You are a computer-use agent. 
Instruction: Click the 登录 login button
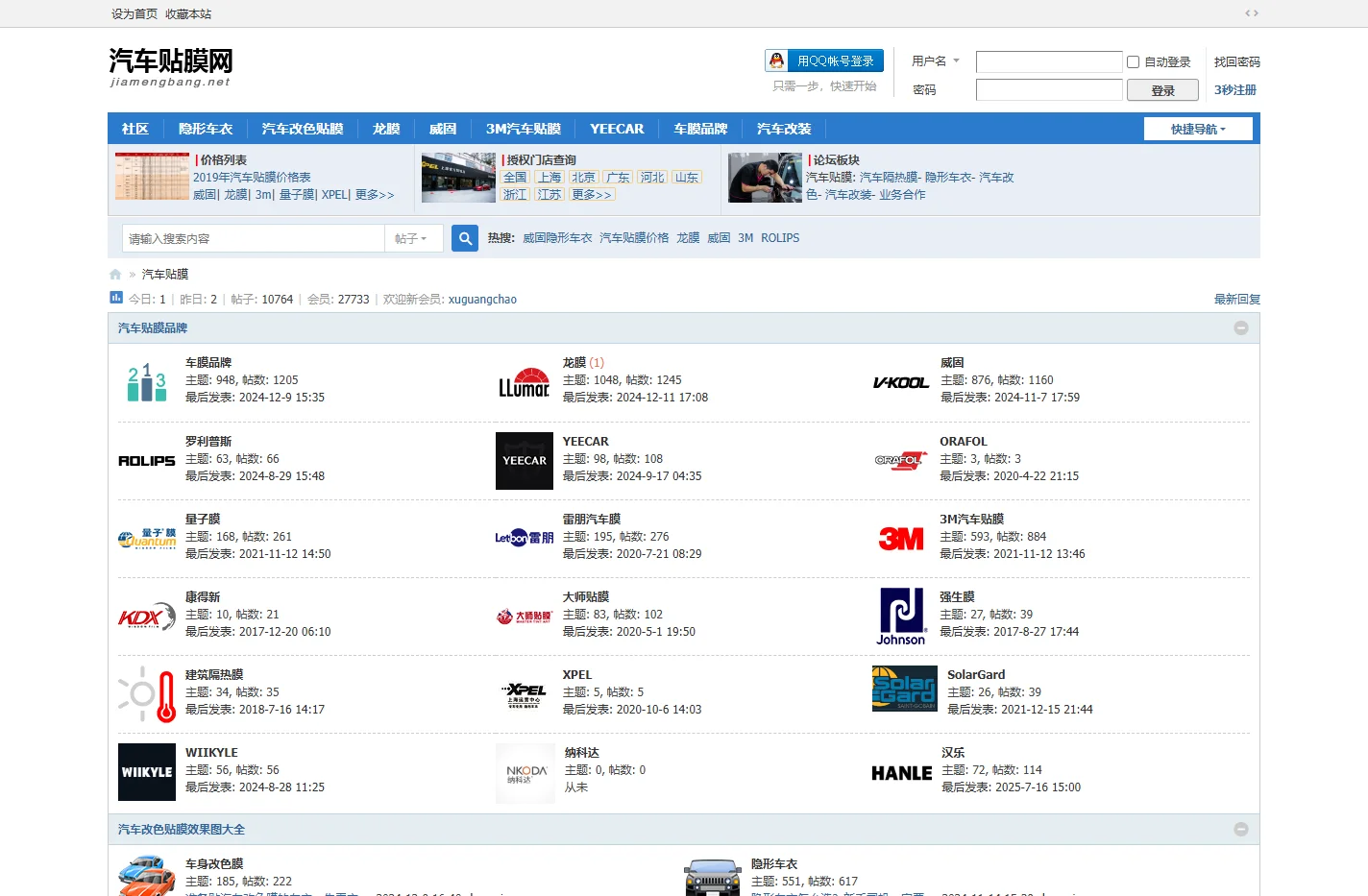pyautogui.click(x=1162, y=90)
